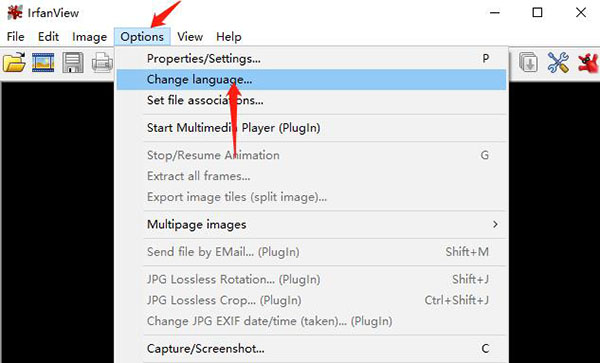Viewport: 600px width, 363px height.
Task: Click the Open file folder icon
Action: pyautogui.click(x=14, y=62)
